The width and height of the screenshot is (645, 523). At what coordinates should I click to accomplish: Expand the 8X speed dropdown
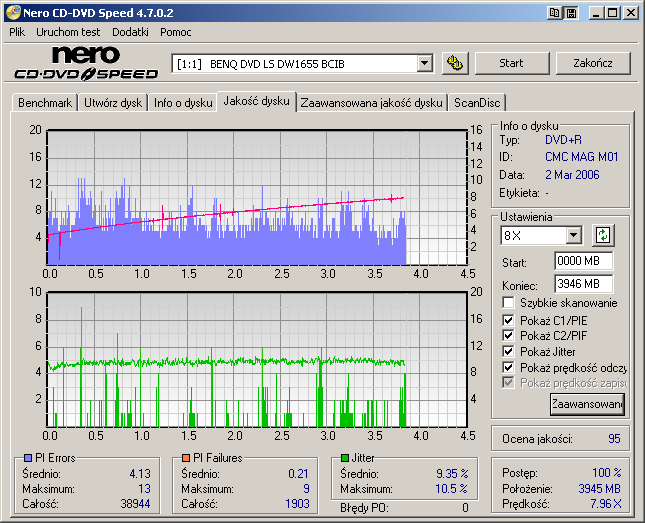pyautogui.click(x=573, y=236)
